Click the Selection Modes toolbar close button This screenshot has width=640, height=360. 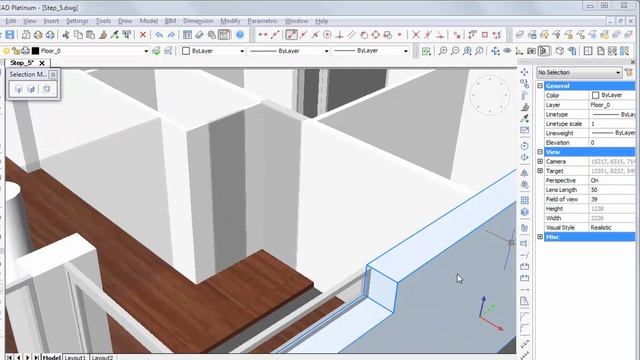click(53, 75)
